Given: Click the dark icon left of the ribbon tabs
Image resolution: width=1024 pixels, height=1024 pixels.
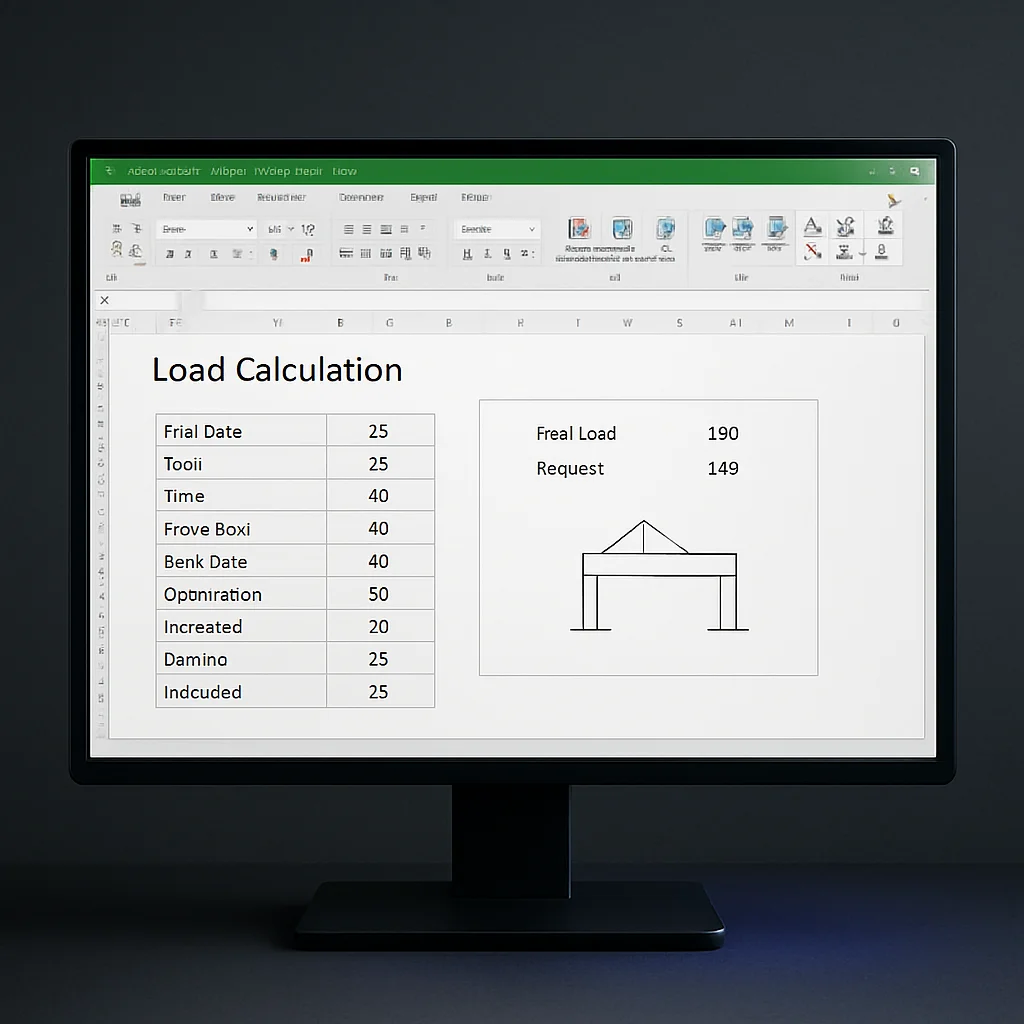Looking at the screenshot, I should tap(130, 199).
